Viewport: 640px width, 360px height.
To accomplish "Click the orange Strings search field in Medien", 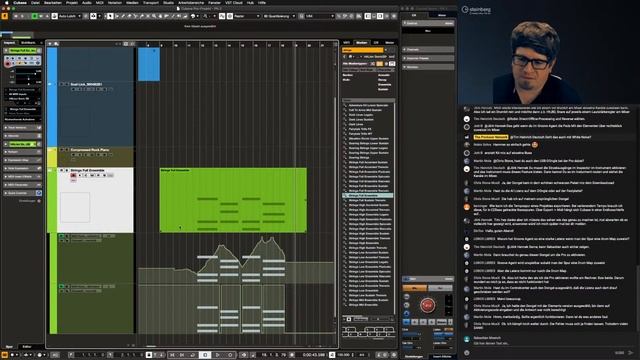I will (362, 50).
